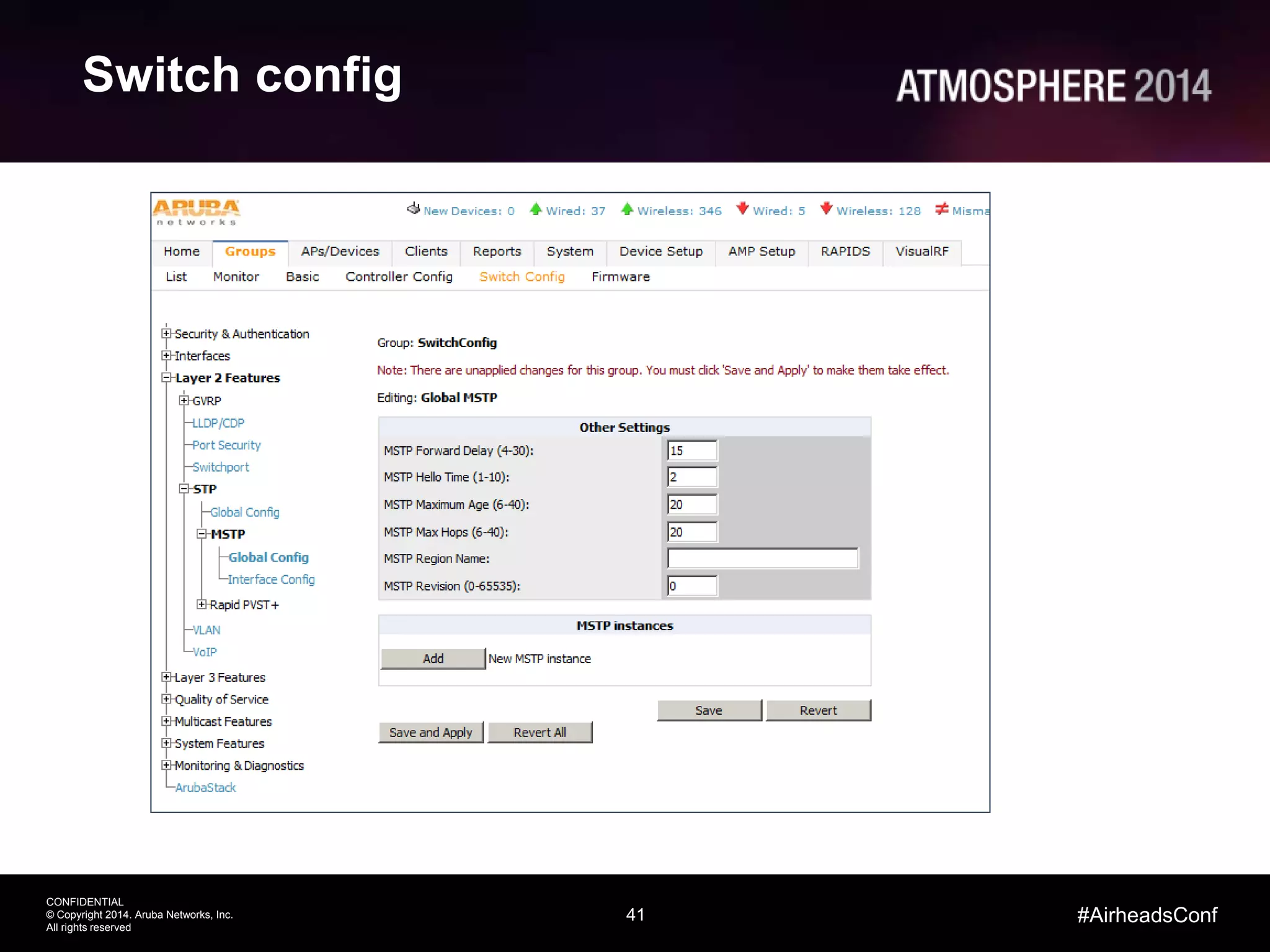Open LLDP/CDP in the tree
Viewport: 1270px width, 952px height.
pyautogui.click(x=218, y=423)
